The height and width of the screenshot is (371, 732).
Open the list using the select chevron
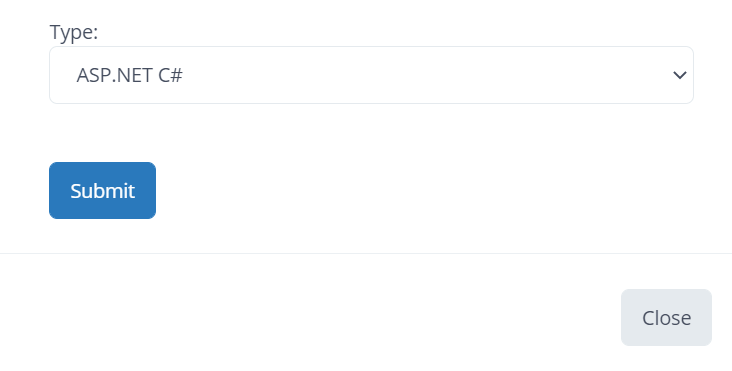tap(680, 75)
